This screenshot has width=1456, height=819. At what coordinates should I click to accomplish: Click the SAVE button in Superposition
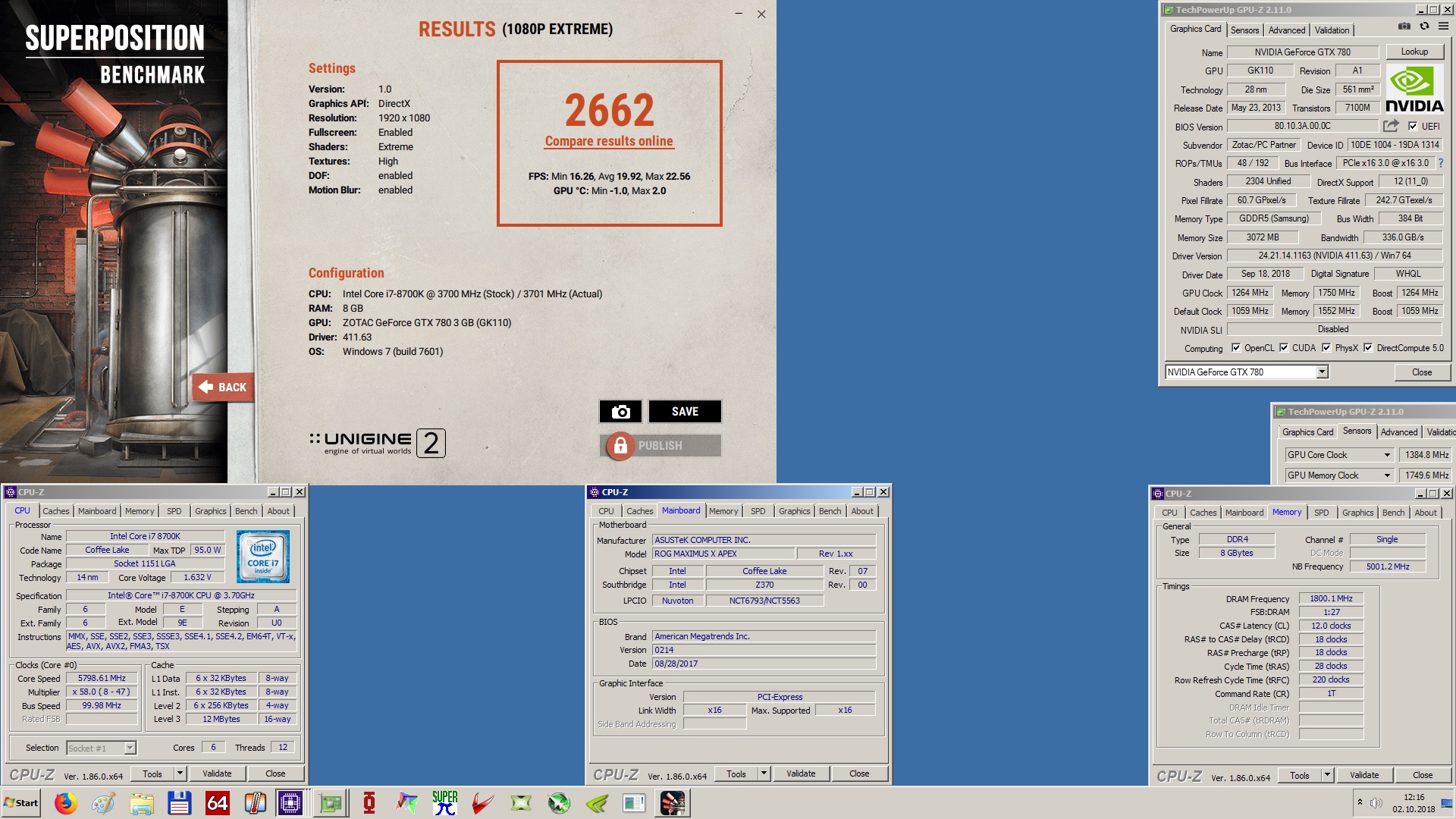[x=685, y=411]
